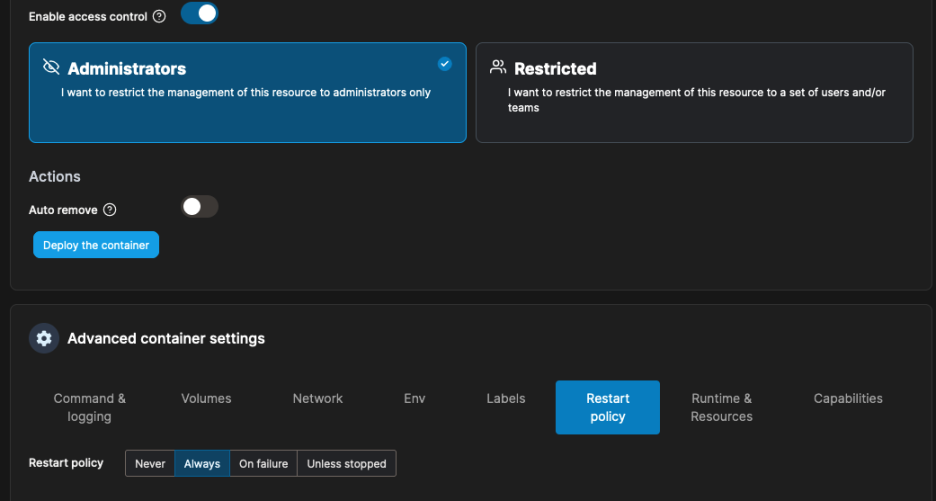Choose the Always restart policy

[x=202, y=463]
